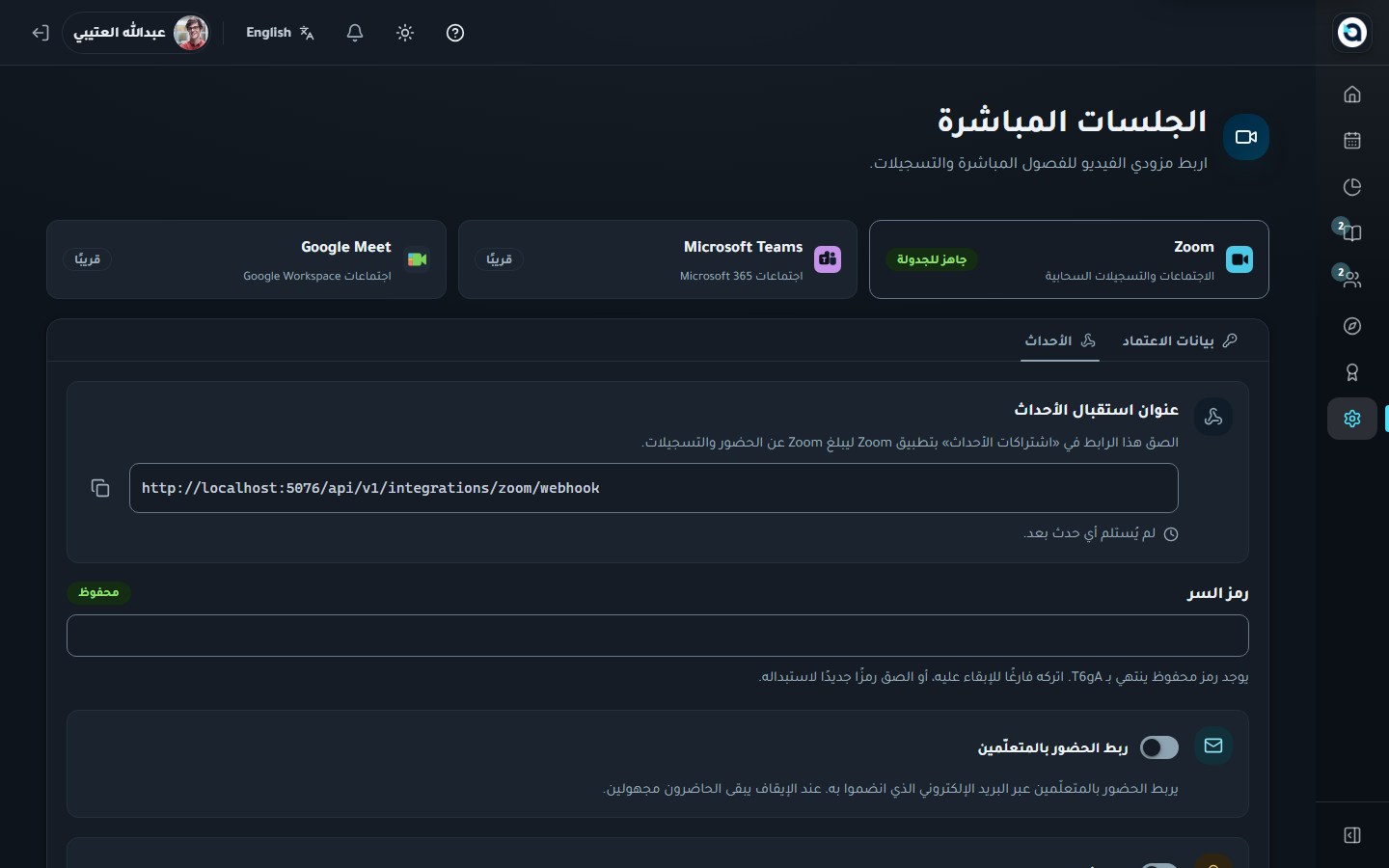Click the الجلسات المباشرة page title
The height and width of the screenshot is (868, 1389).
tap(1073, 122)
